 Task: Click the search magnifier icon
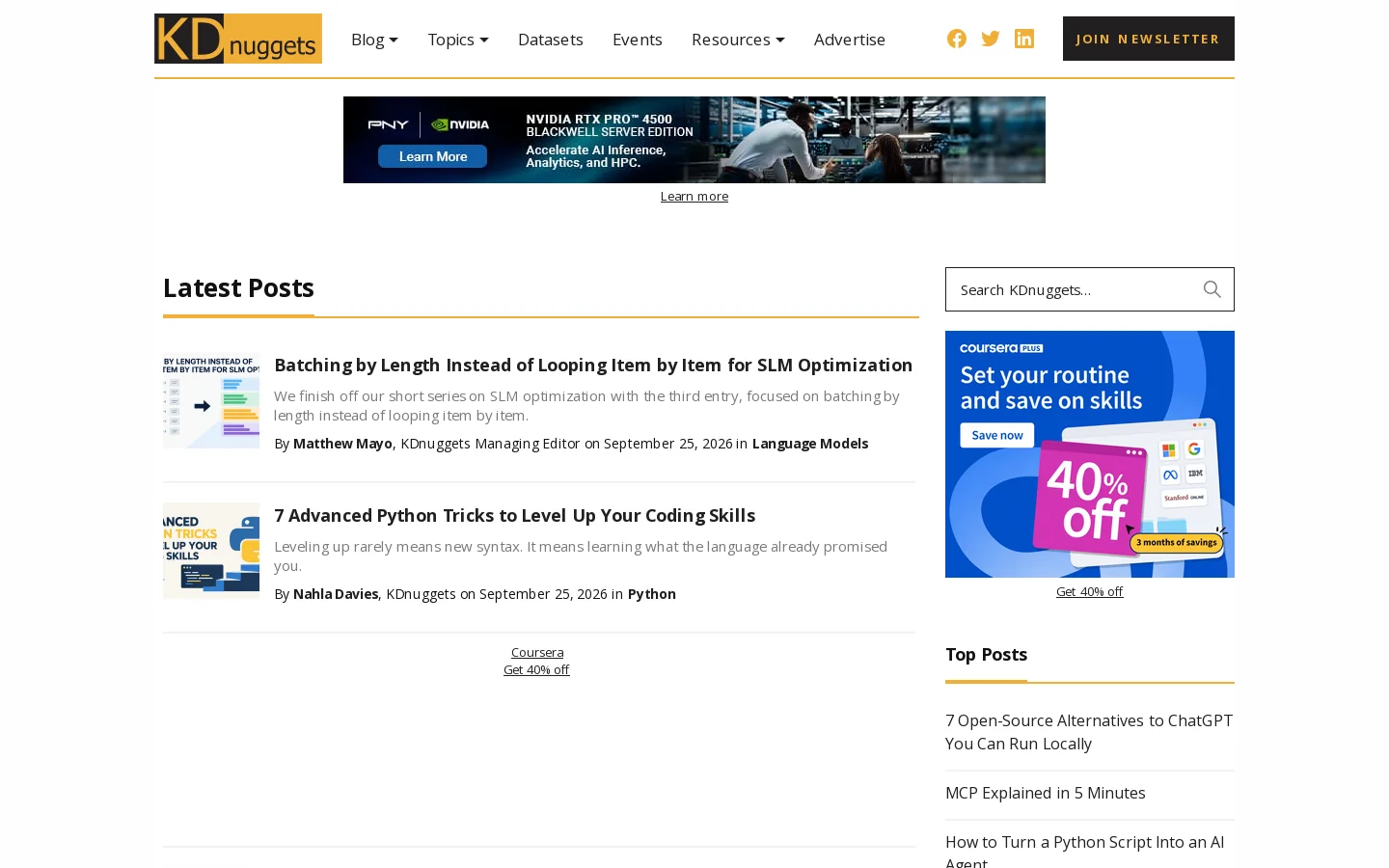tap(1212, 289)
